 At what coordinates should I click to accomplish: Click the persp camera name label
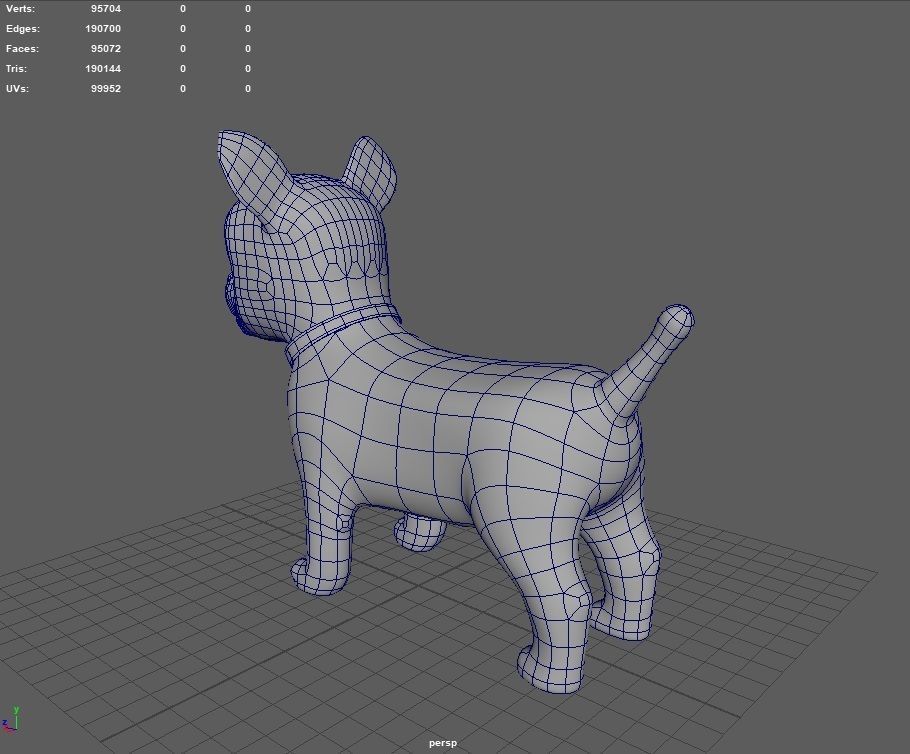pyautogui.click(x=443, y=743)
